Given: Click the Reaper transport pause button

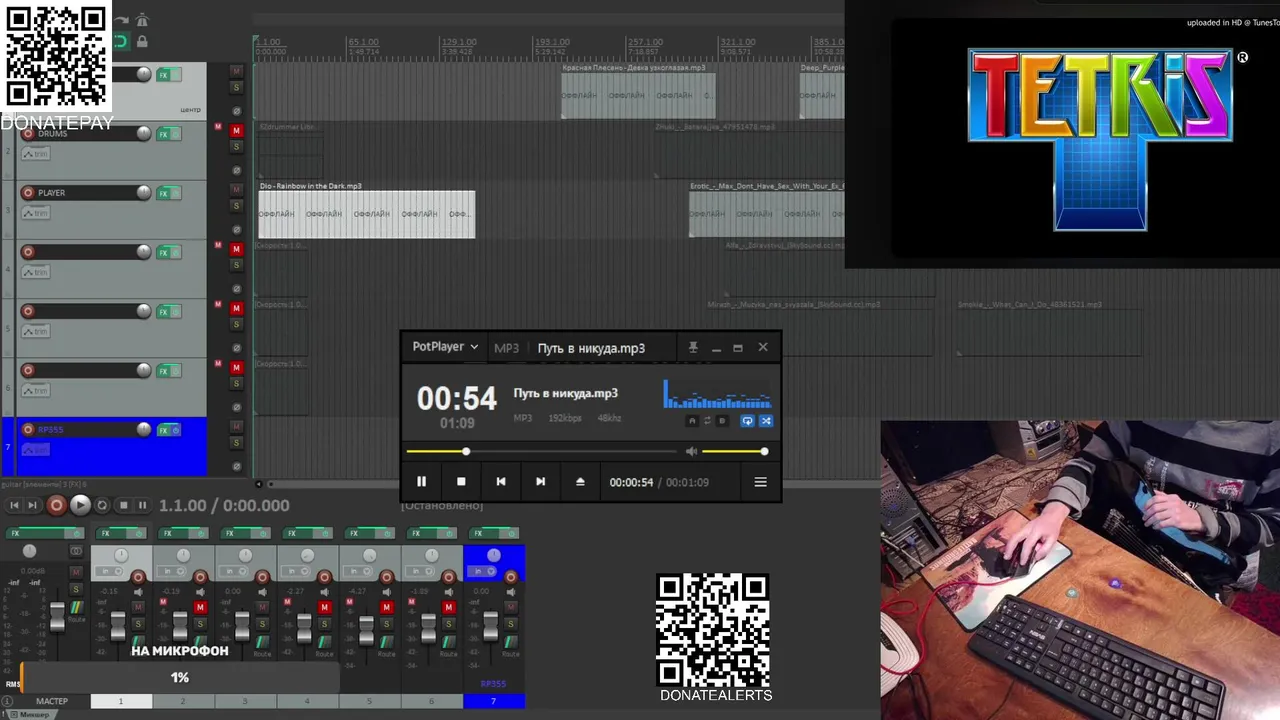Looking at the screenshot, I should [x=142, y=506].
